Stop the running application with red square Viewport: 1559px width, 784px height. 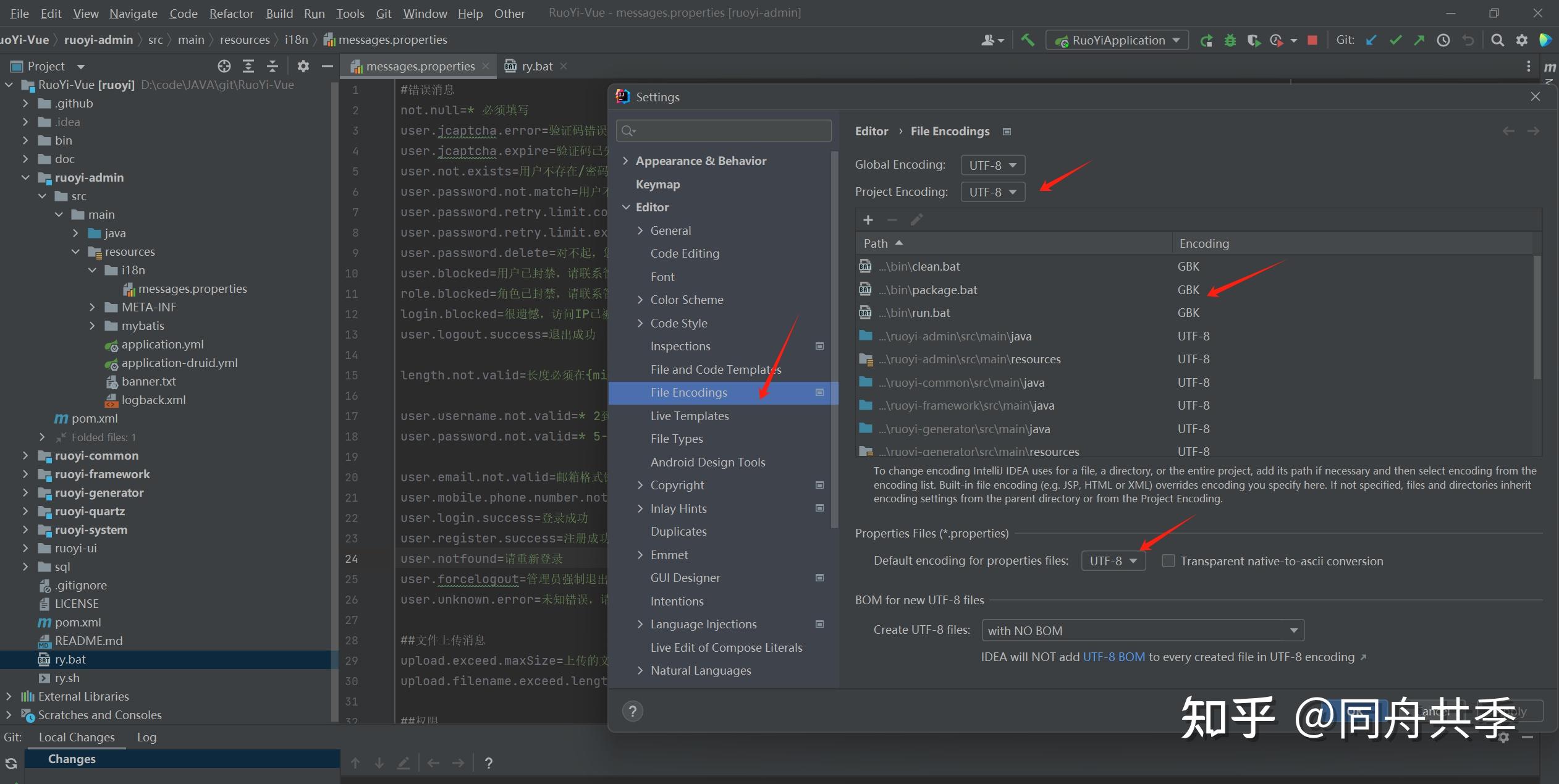[1312, 40]
